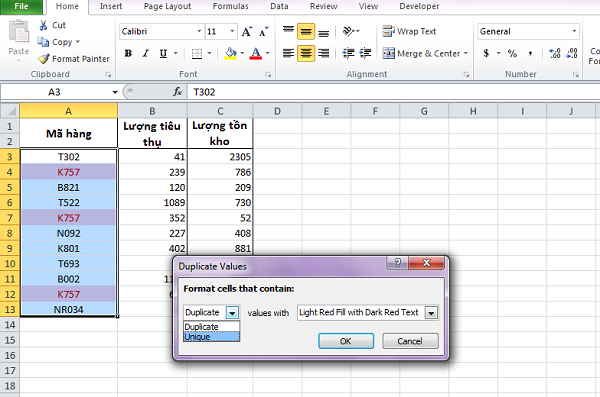600x397 pixels.
Task: Switch to the Insert tab
Action: click(111, 7)
